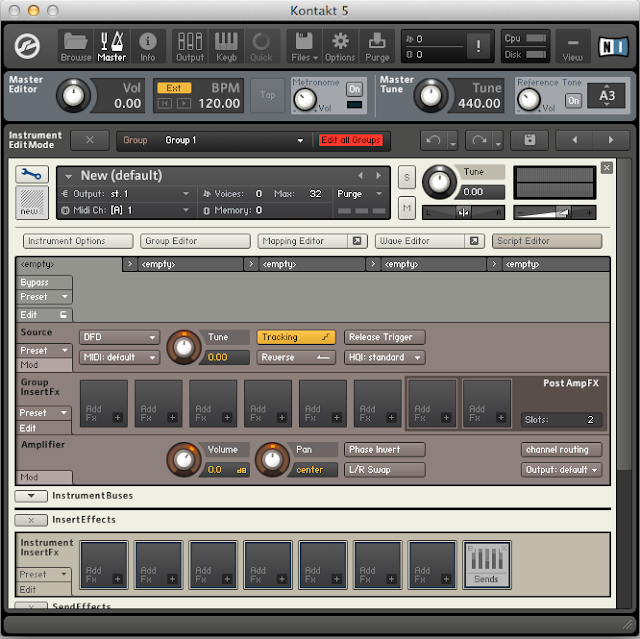Screen dimensions: 640x639
Task: Open the undo history dropdown arrow
Action: coord(453,142)
